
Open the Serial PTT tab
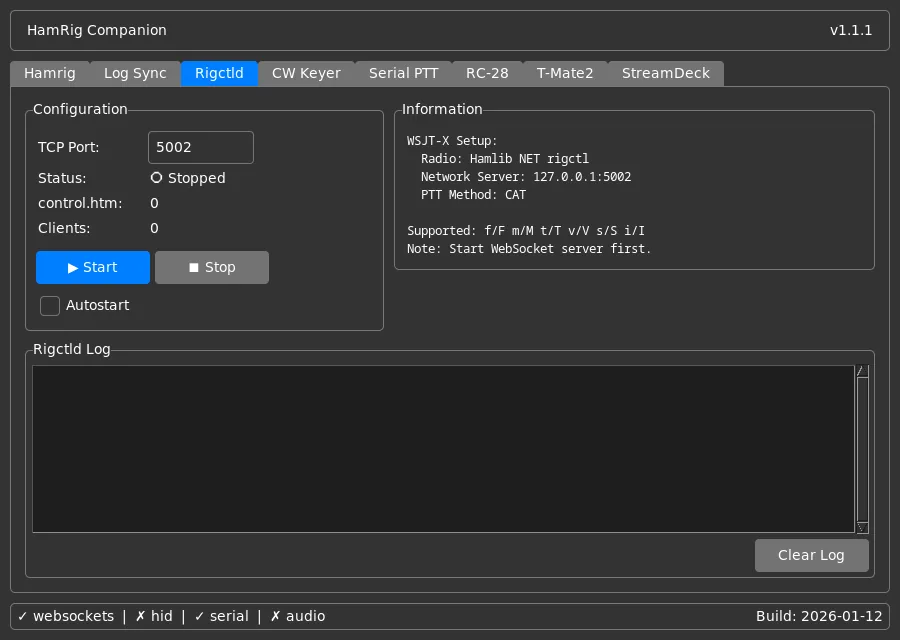[x=404, y=73]
